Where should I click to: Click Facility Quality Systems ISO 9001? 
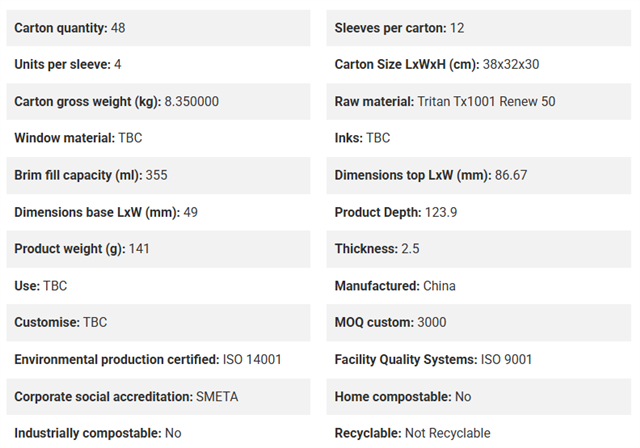(x=479, y=359)
